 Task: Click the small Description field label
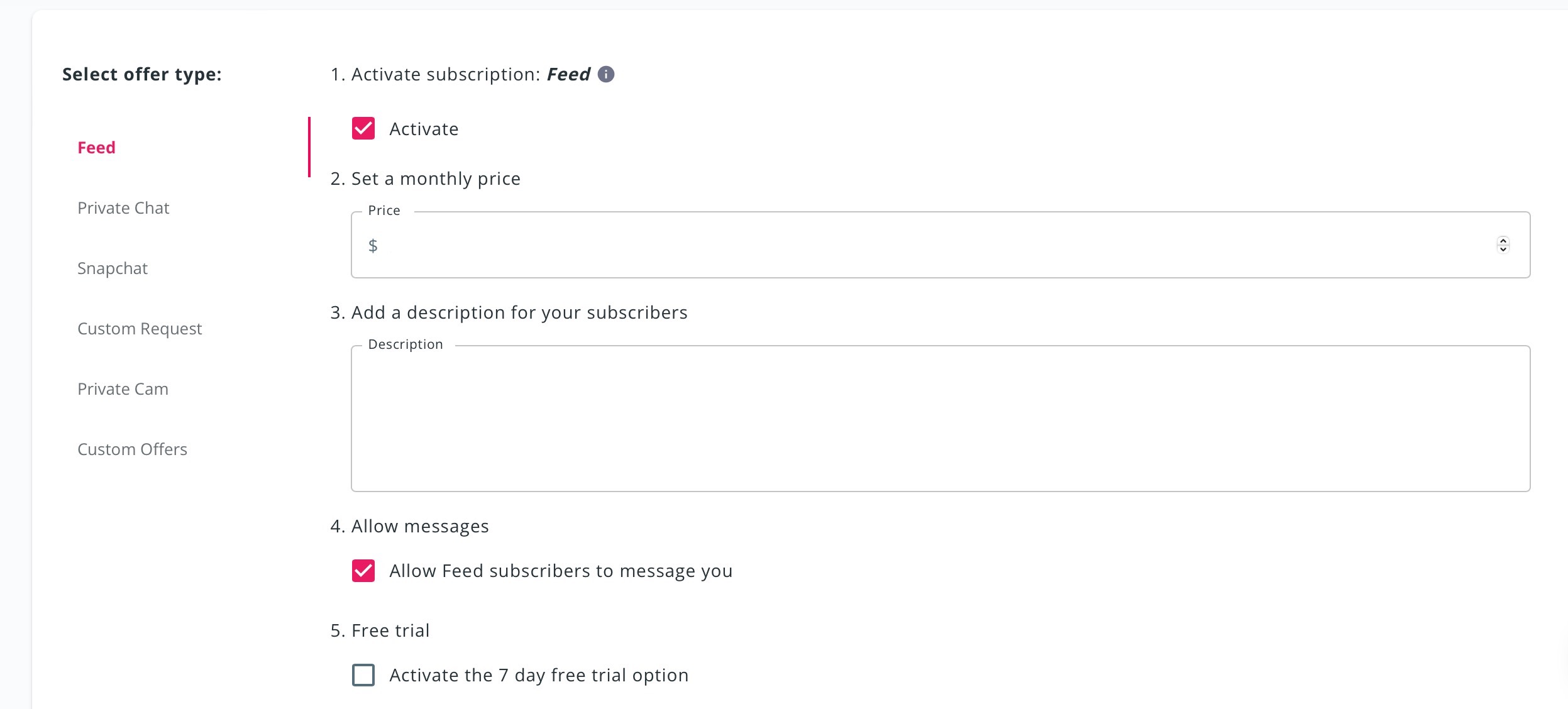(x=406, y=344)
